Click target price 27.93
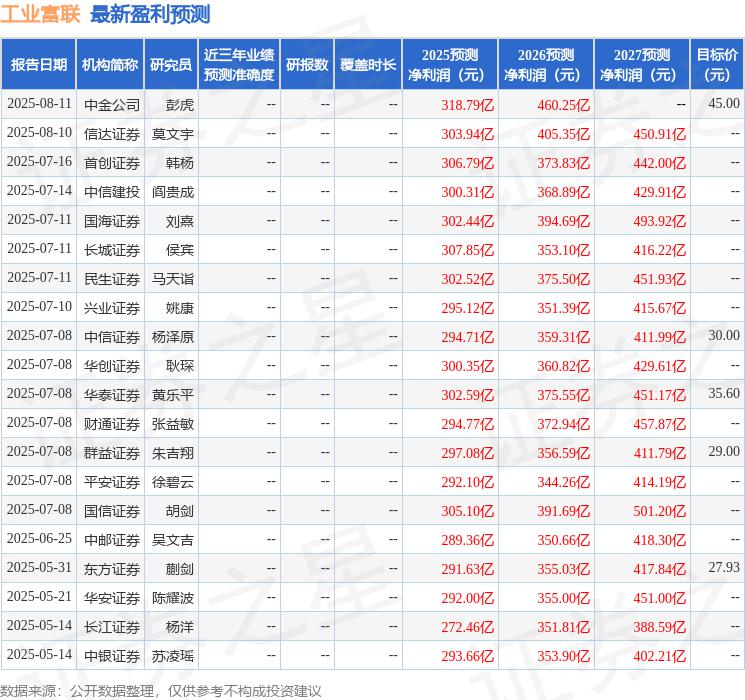The image size is (745, 700). 724,567
